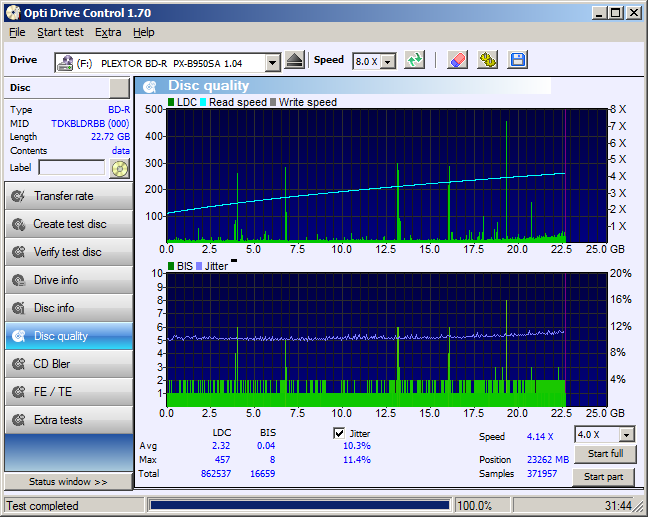The height and width of the screenshot is (517, 648).
Task: Open the Help menu
Action: tap(144, 32)
